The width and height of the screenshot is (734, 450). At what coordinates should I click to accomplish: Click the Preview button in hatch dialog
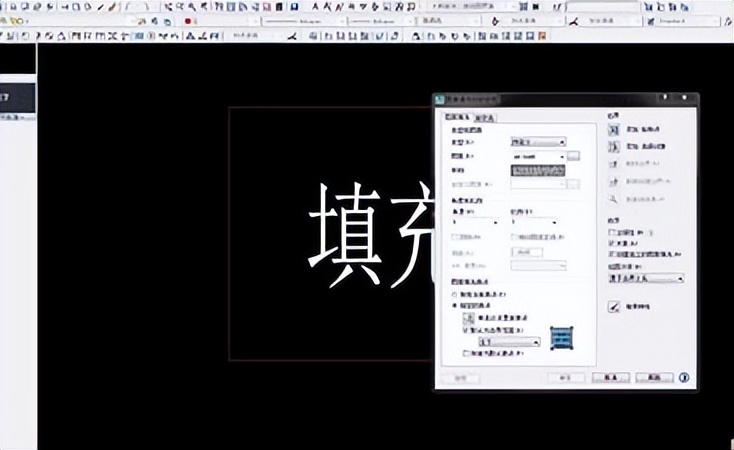[461, 378]
